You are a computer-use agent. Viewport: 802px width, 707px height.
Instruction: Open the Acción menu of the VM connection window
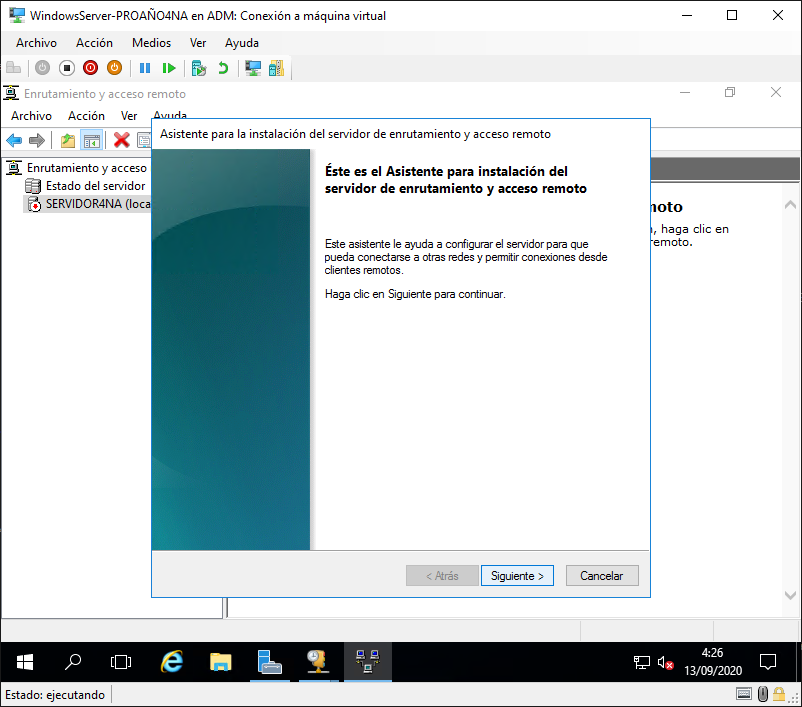[94, 43]
